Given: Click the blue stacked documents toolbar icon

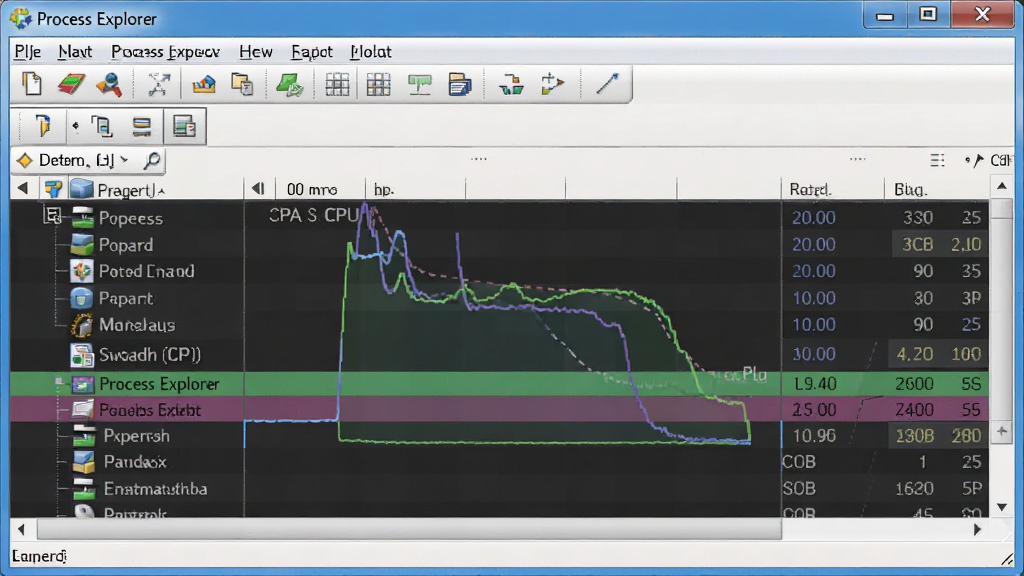Looking at the screenshot, I should click(x=460, y=85).
